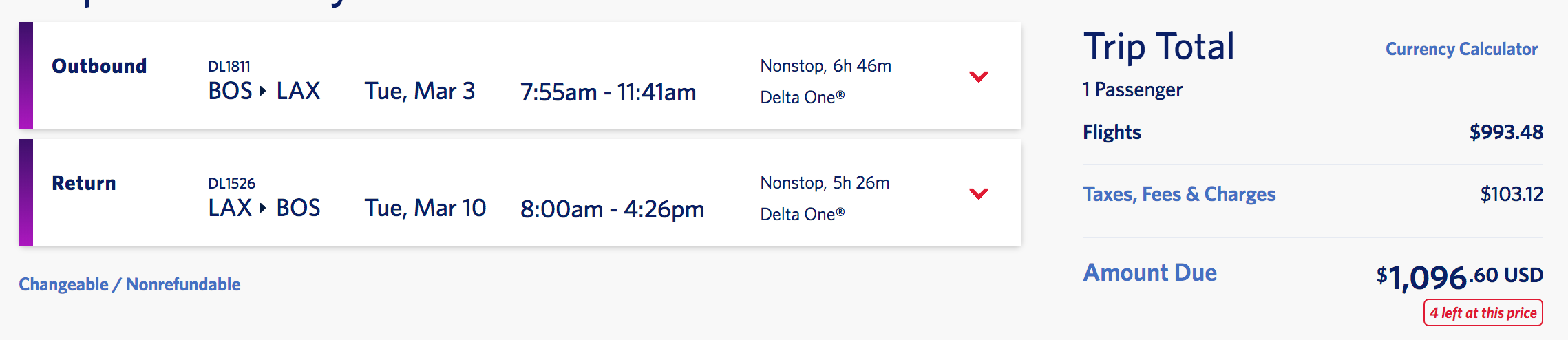Click the '4 left at this price' badge
This screenshot has height=340, width=1568.
[x=1483, y=312]
